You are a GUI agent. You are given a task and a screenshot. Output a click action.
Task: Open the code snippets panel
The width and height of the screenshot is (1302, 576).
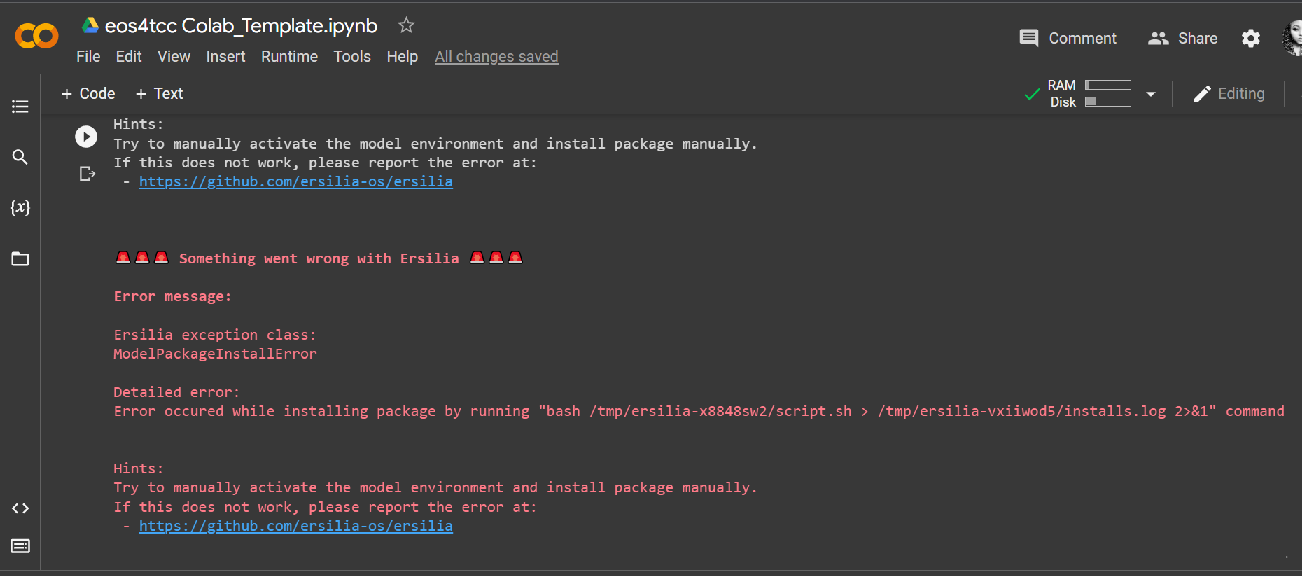coord(20,508)
